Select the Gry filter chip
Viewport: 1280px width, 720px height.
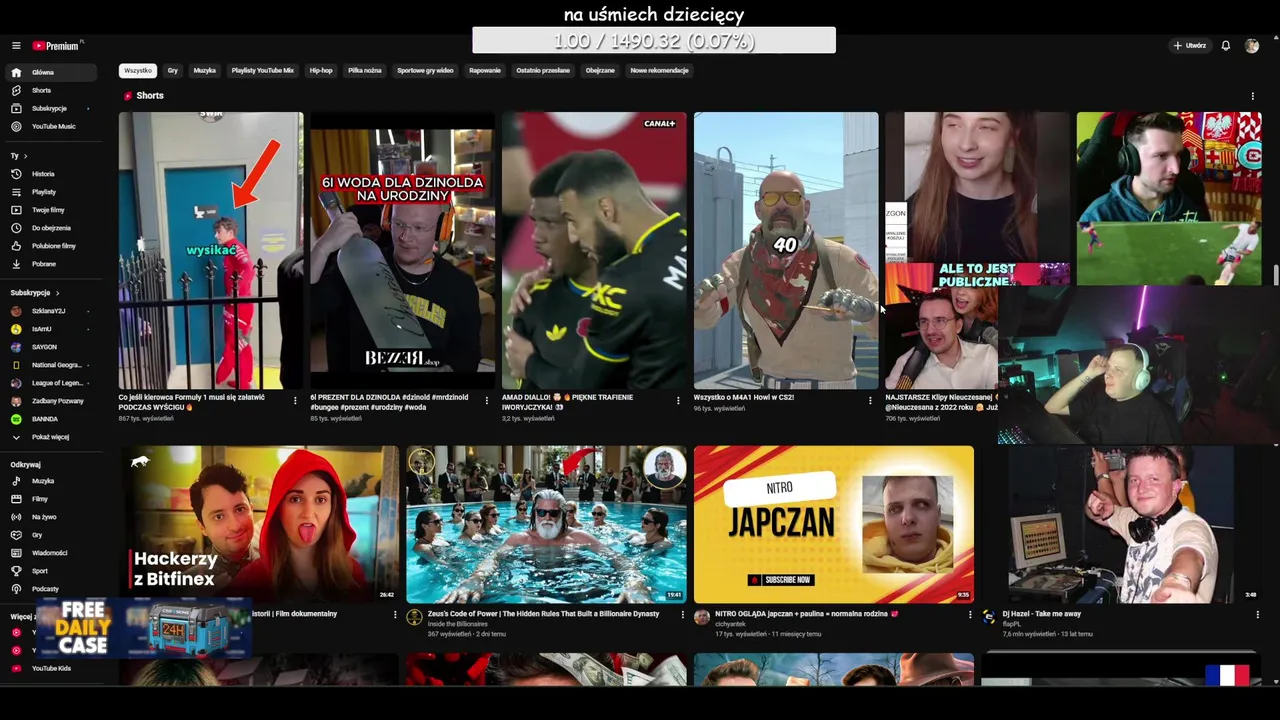click(173, 71)
